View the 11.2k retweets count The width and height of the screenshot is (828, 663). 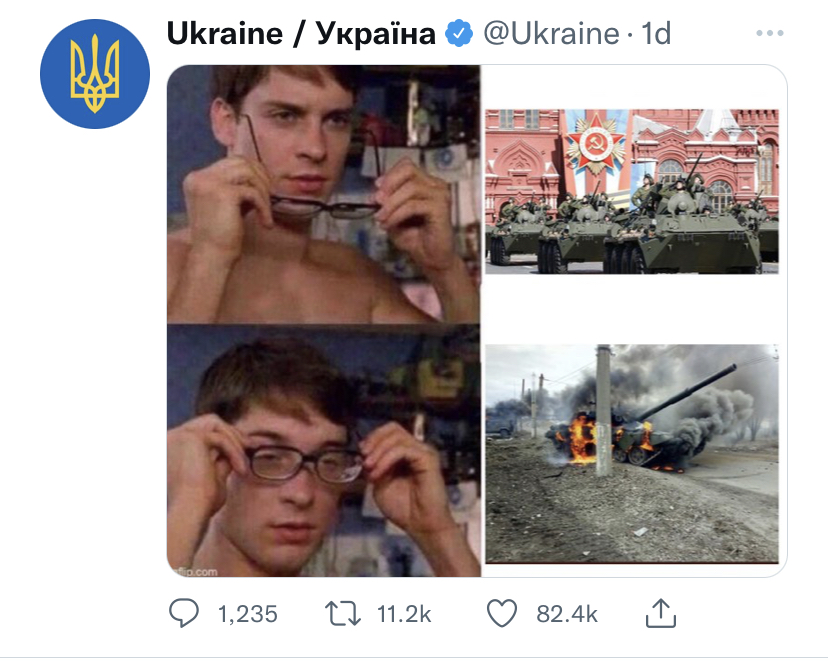(404, 614)
